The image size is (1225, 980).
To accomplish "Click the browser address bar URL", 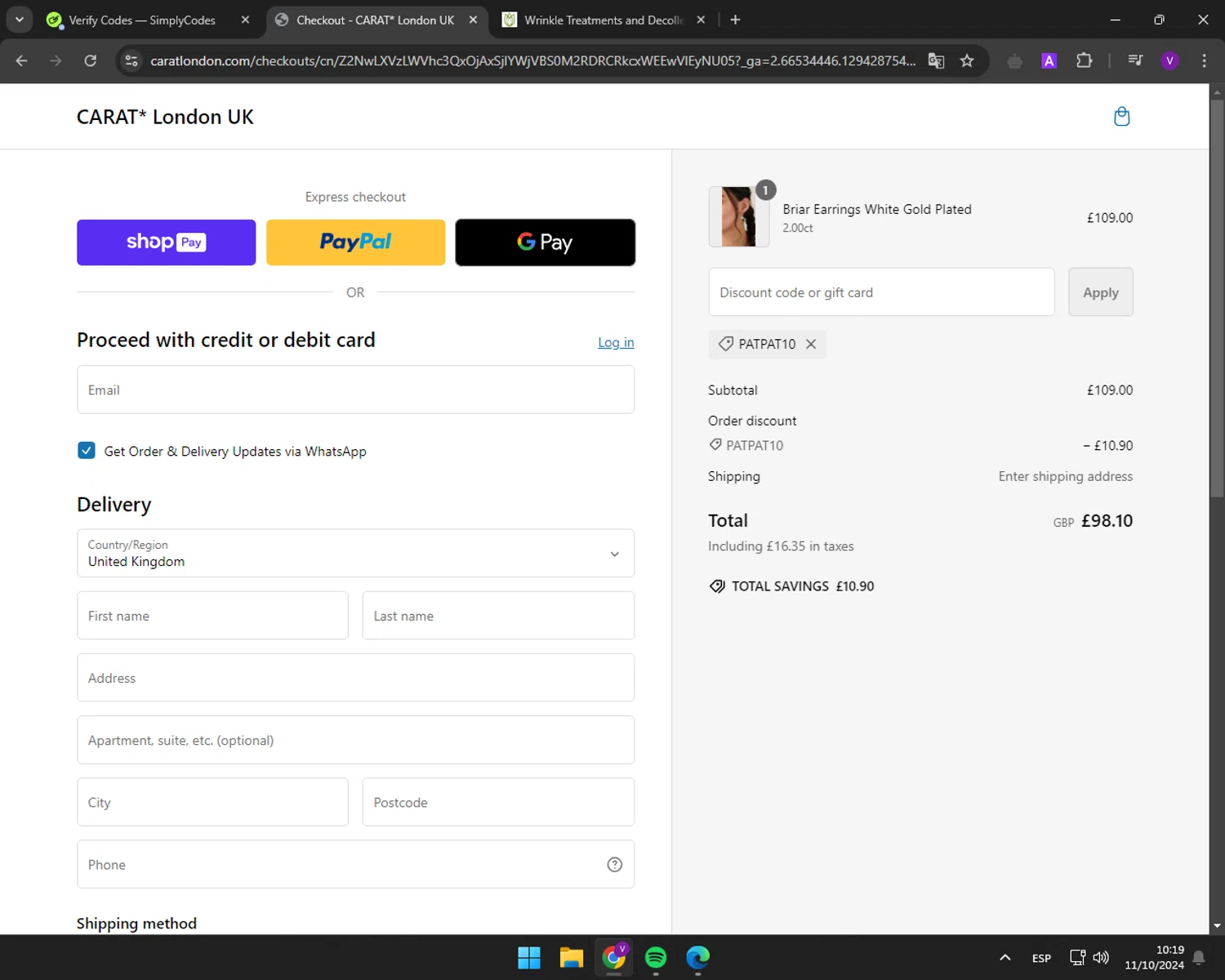I will (x=532, y=60).
